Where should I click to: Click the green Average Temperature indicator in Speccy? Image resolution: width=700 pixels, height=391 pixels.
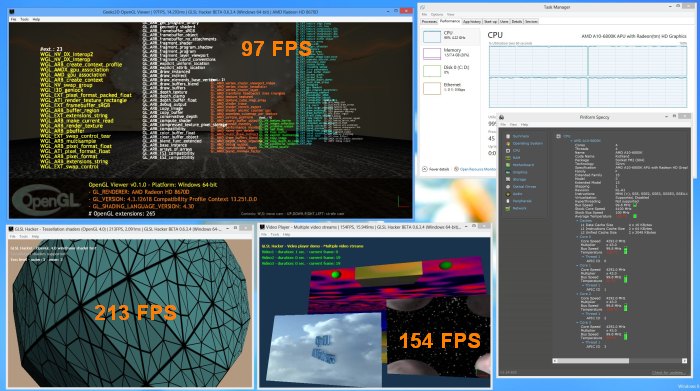[x=635, y=216]
